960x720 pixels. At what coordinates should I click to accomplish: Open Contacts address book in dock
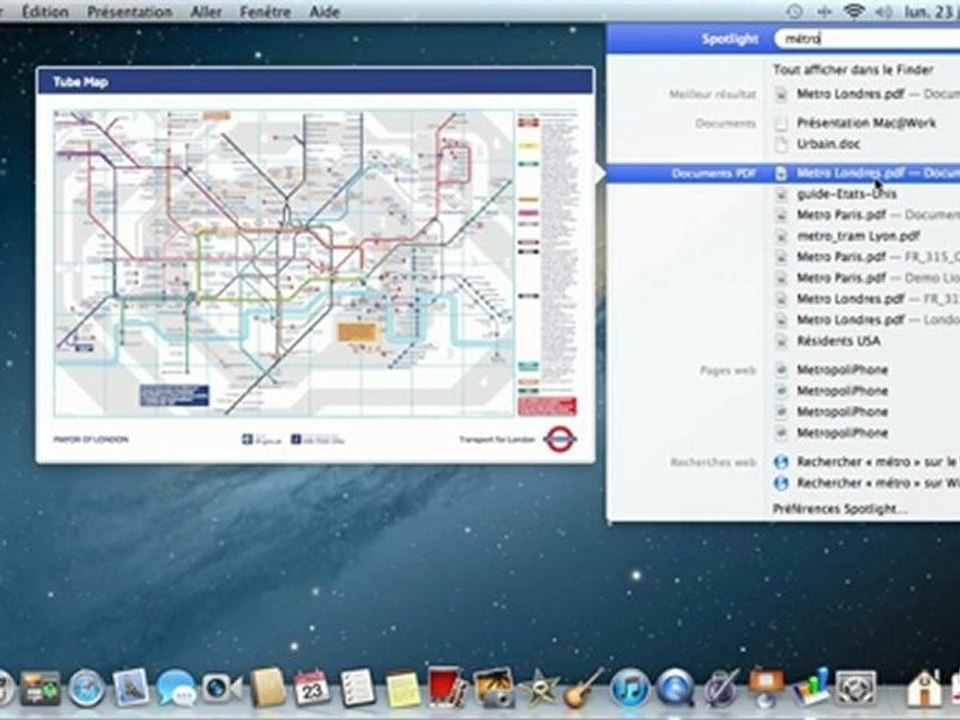point(268,687)
